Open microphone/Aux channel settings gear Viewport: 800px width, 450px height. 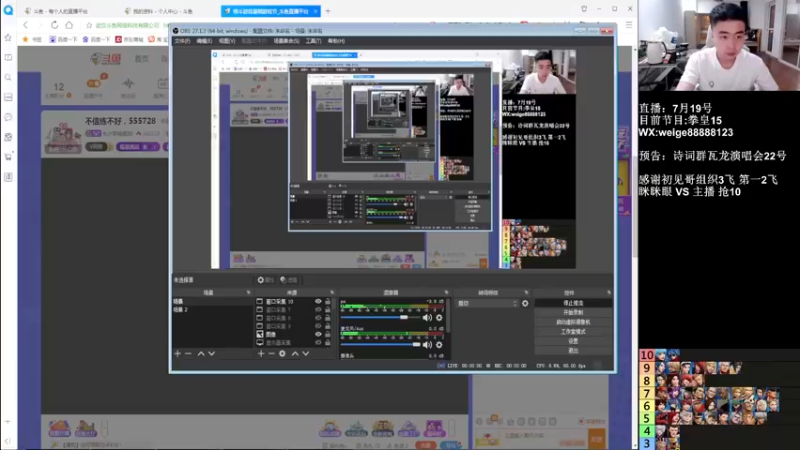[x=439, y=345]
